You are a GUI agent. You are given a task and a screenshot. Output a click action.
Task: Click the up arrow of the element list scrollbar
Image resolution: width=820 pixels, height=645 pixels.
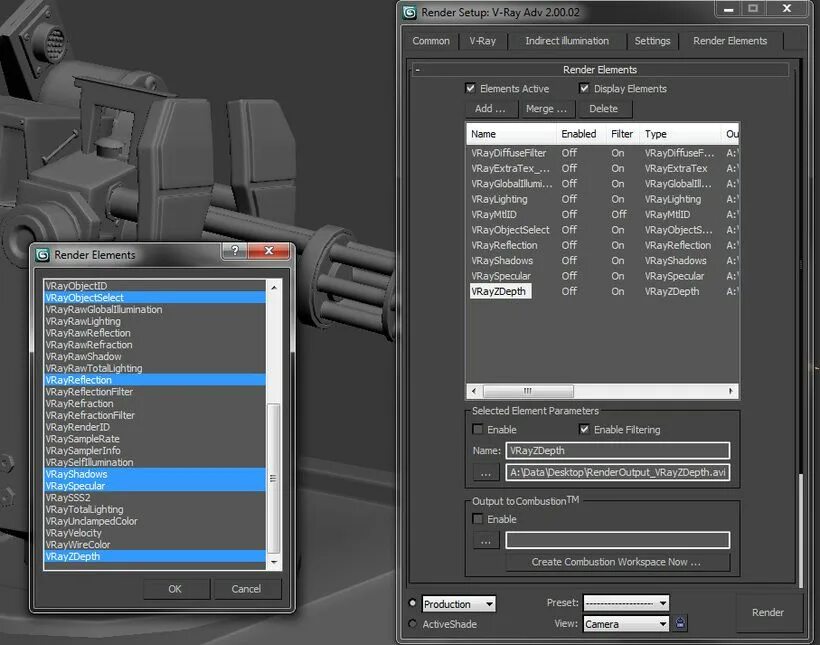[x=274, y=288]
